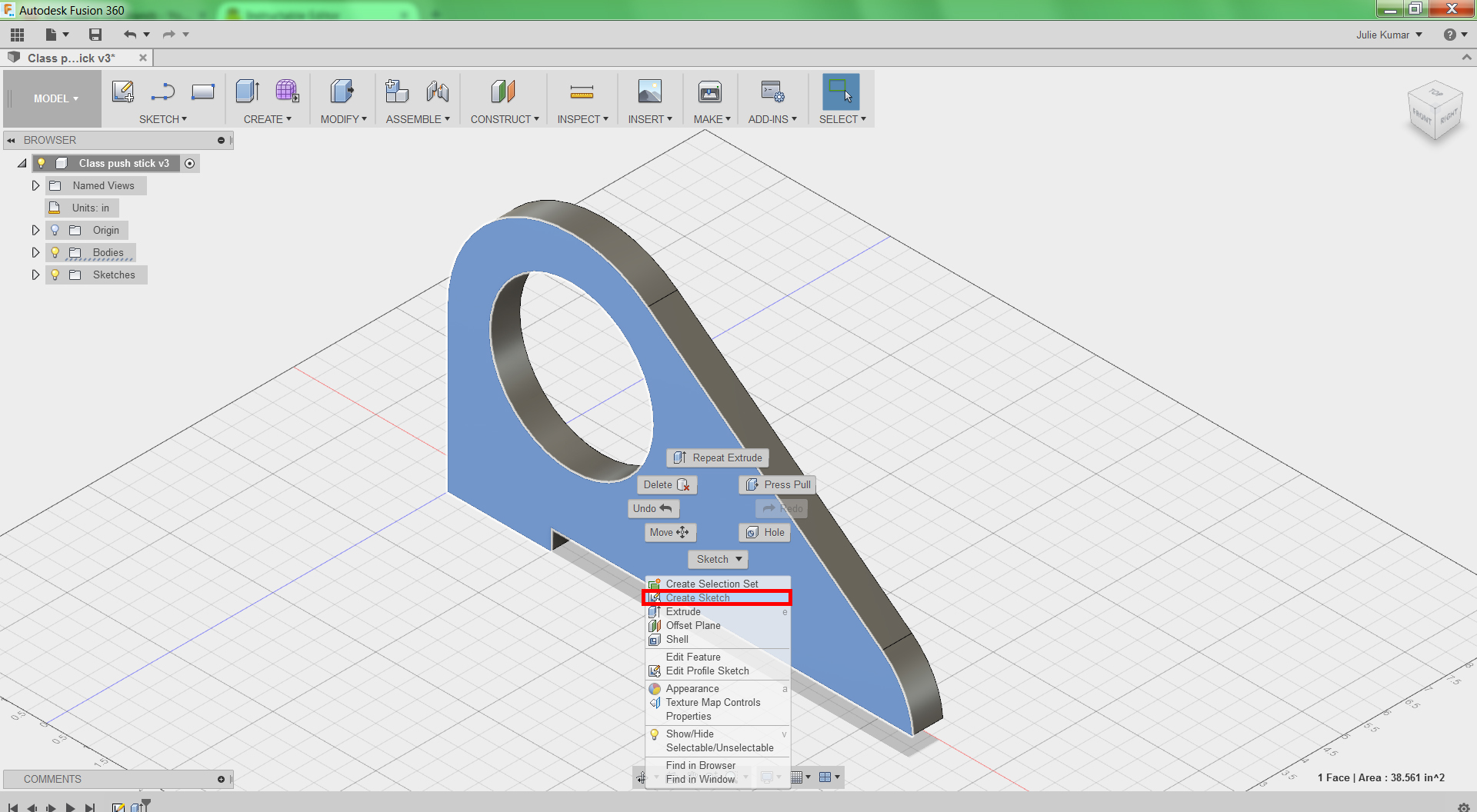Click Find in Browser in the context menu

tap(700, 765)
